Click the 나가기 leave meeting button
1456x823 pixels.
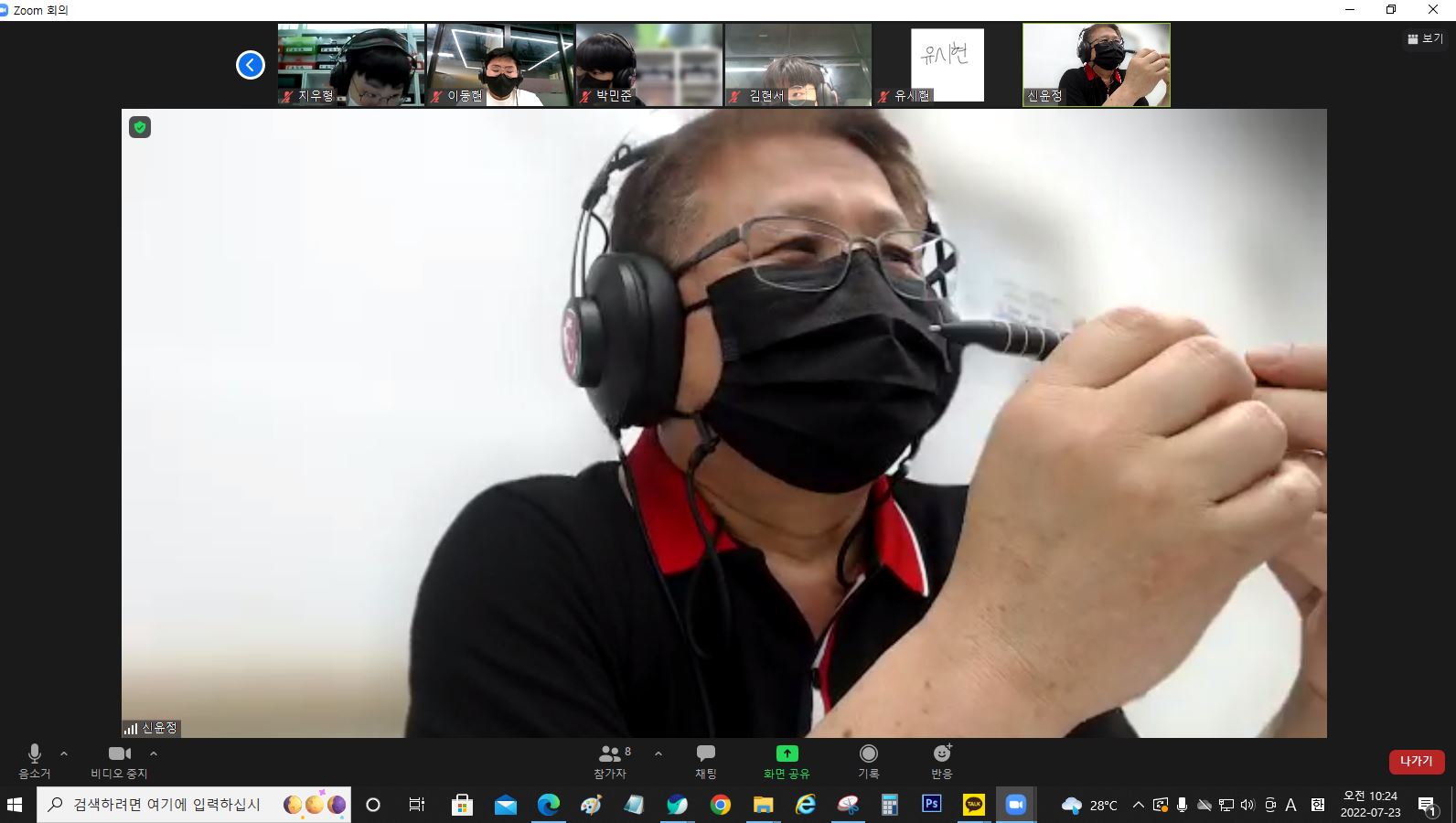(x=1416, y=761)
